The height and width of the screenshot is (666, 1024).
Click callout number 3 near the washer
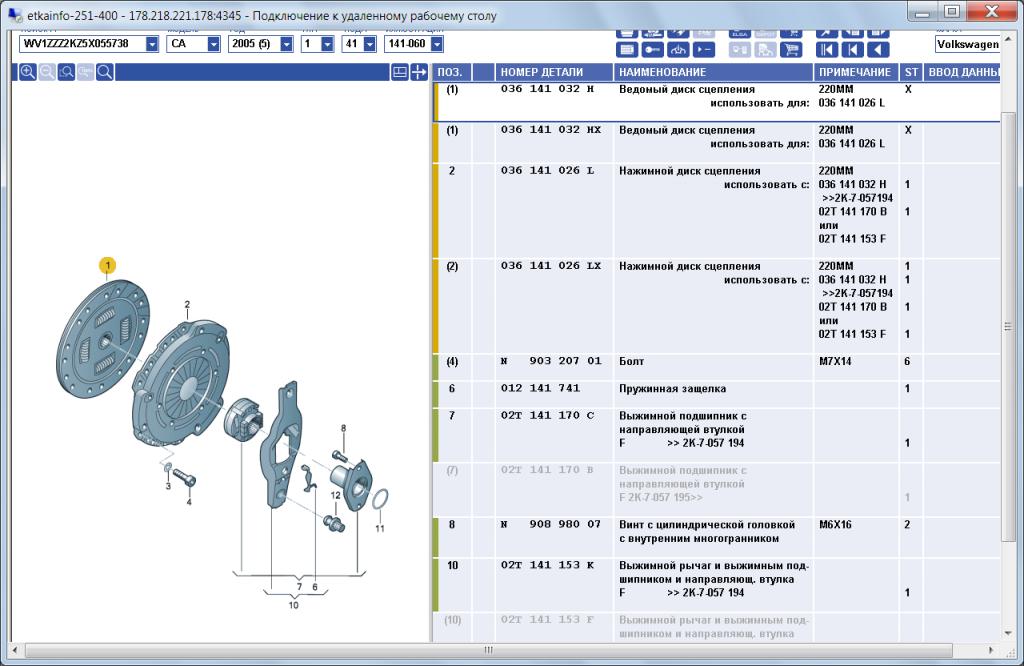click(168, 486)
